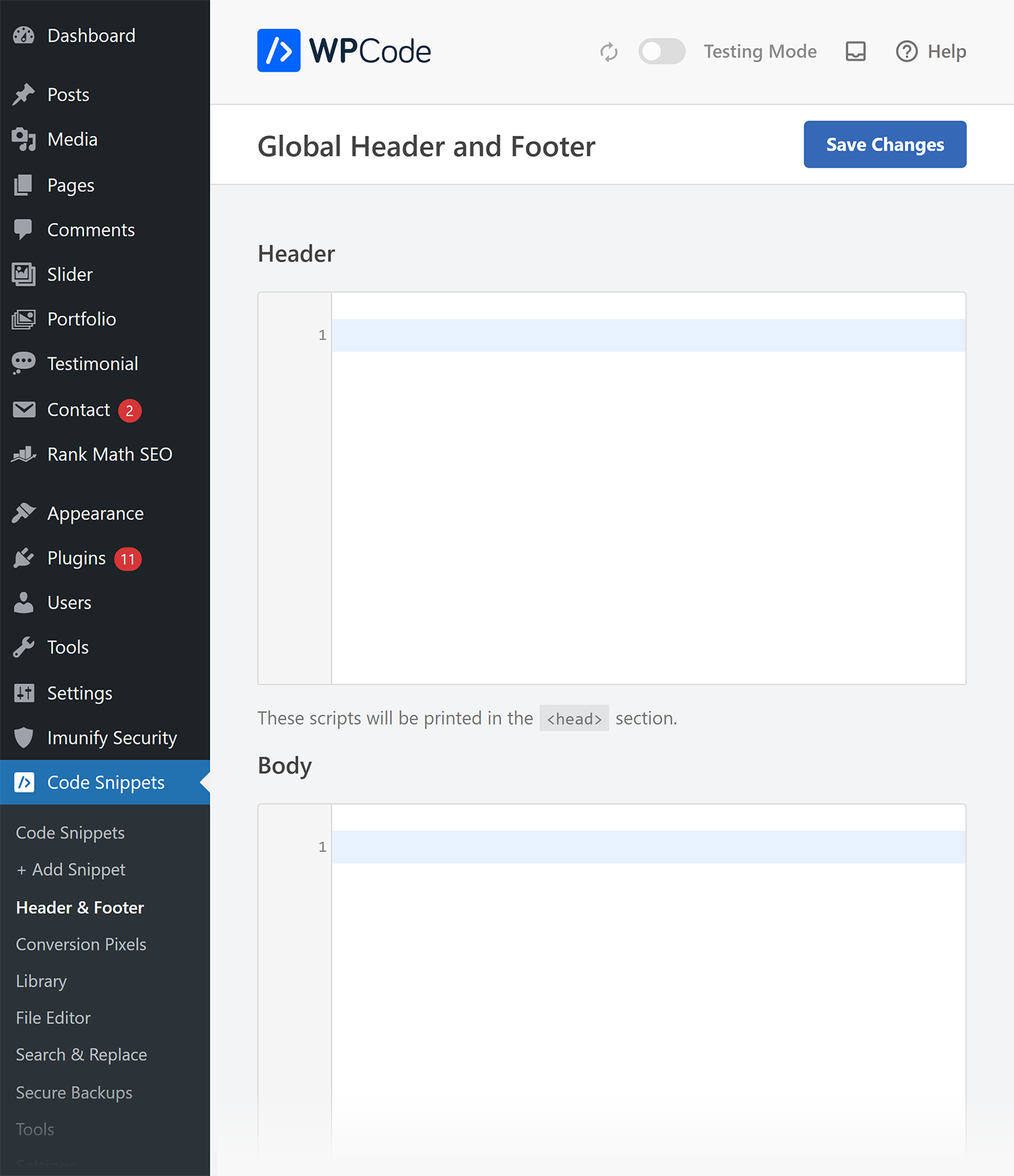The height and width of the screenshot is (1176, 1014).
Task: Click the Save Changes button
Action: [x=885, y=145]
